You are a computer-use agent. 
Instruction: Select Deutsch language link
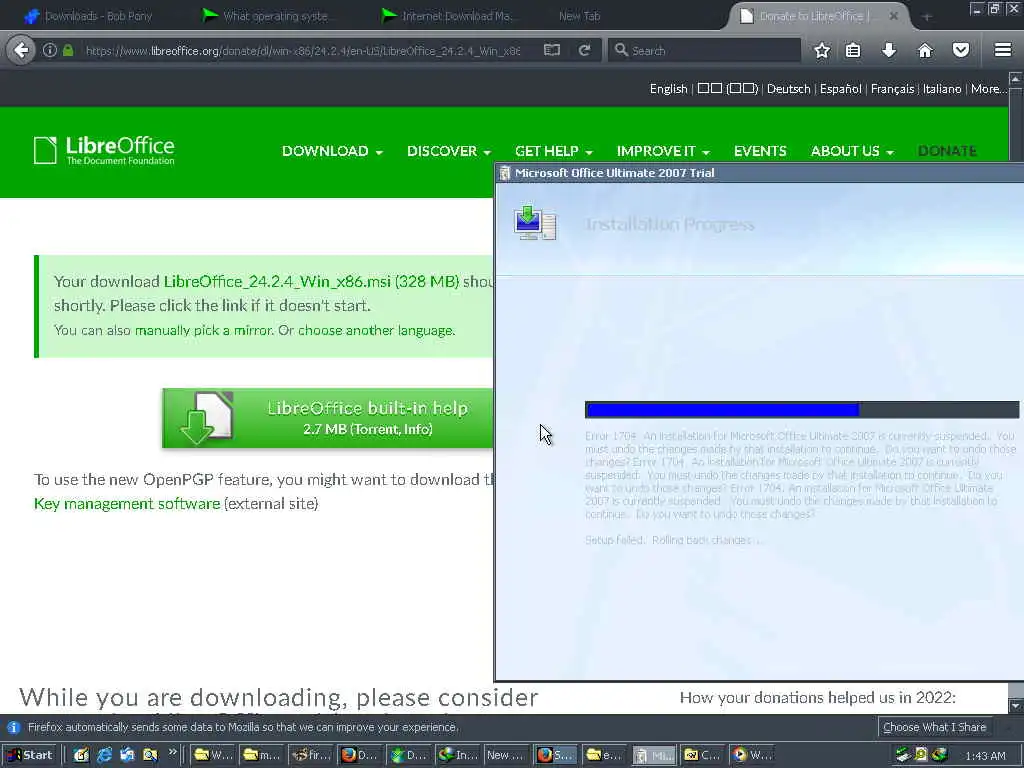(788, 89)
